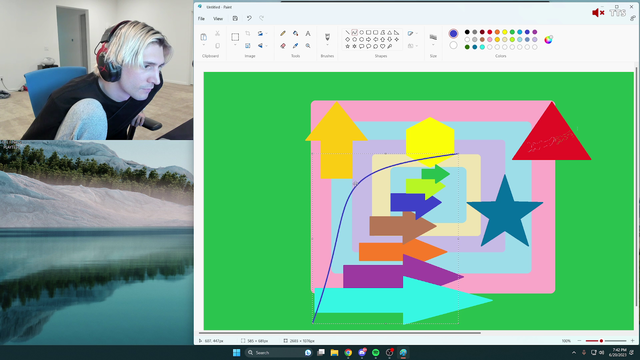Adjust the zoom slider handle
The image size is (640, 360).
coord(601,341)
